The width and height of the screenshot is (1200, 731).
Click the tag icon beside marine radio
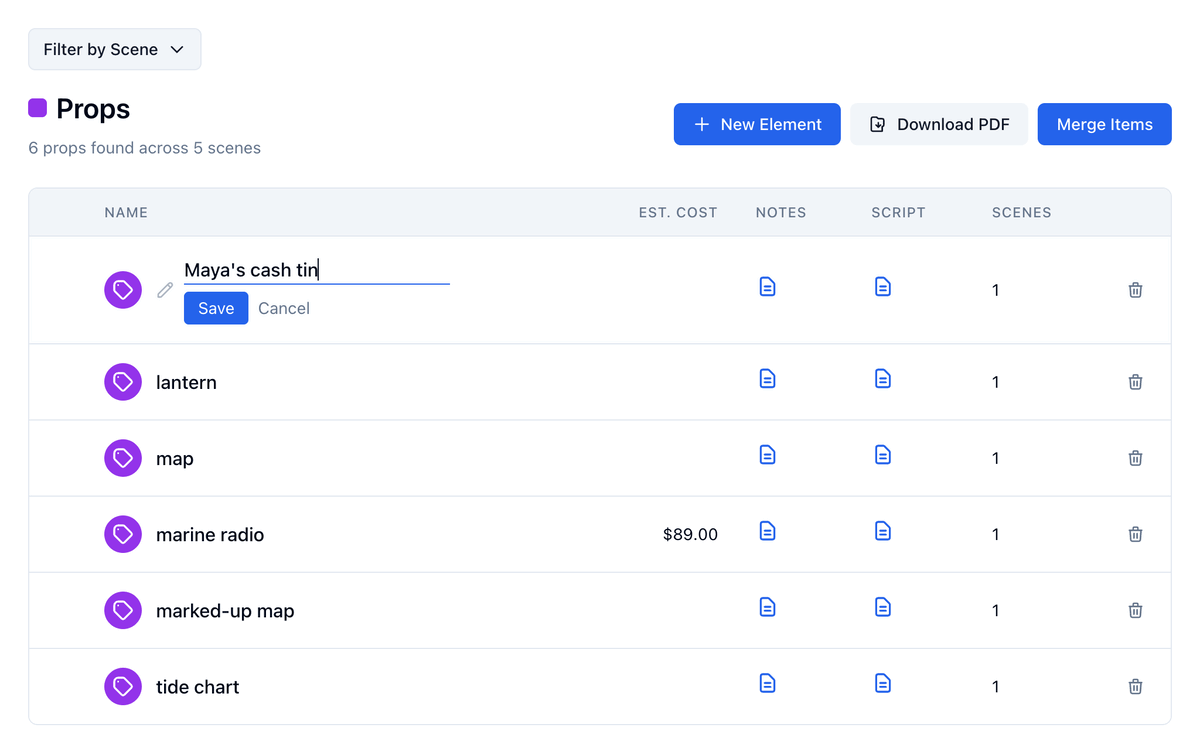[x=123, y=534]
